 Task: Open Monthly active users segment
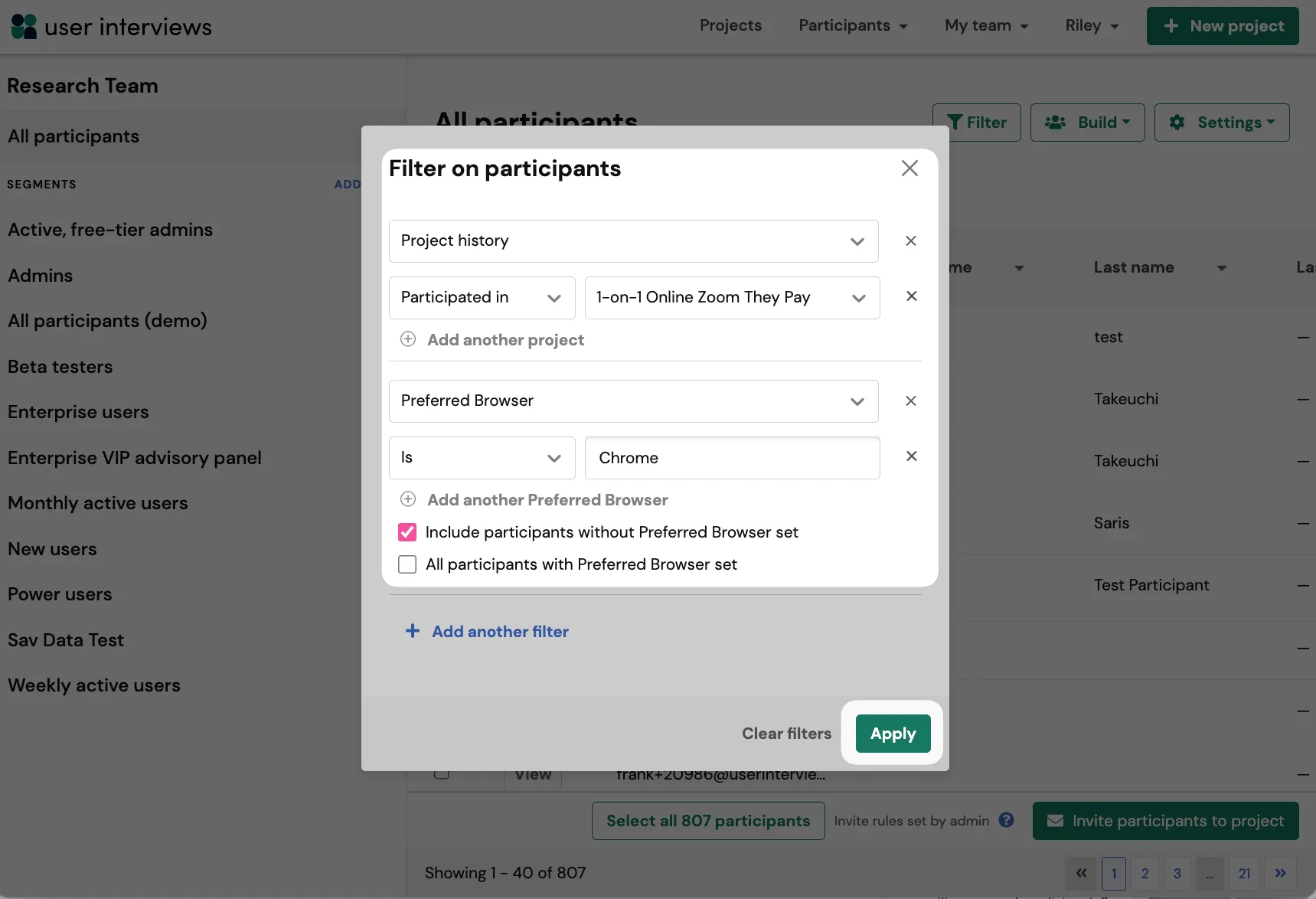[98, 503]
